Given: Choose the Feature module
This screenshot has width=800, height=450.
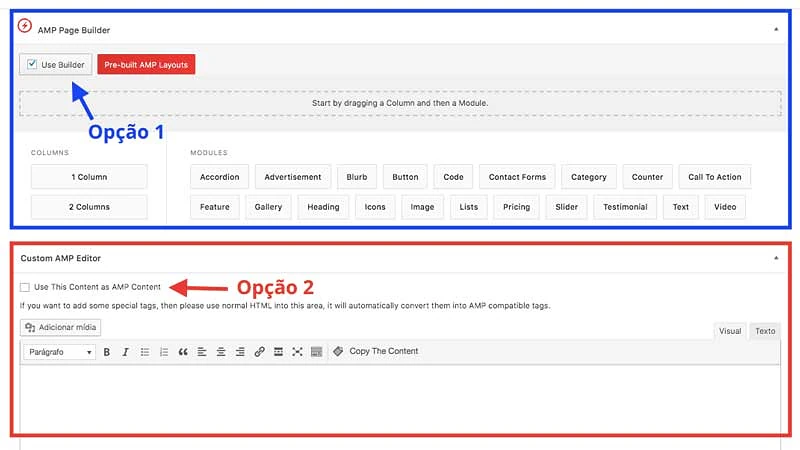Looking at the screenshot, I should (215, 207).
